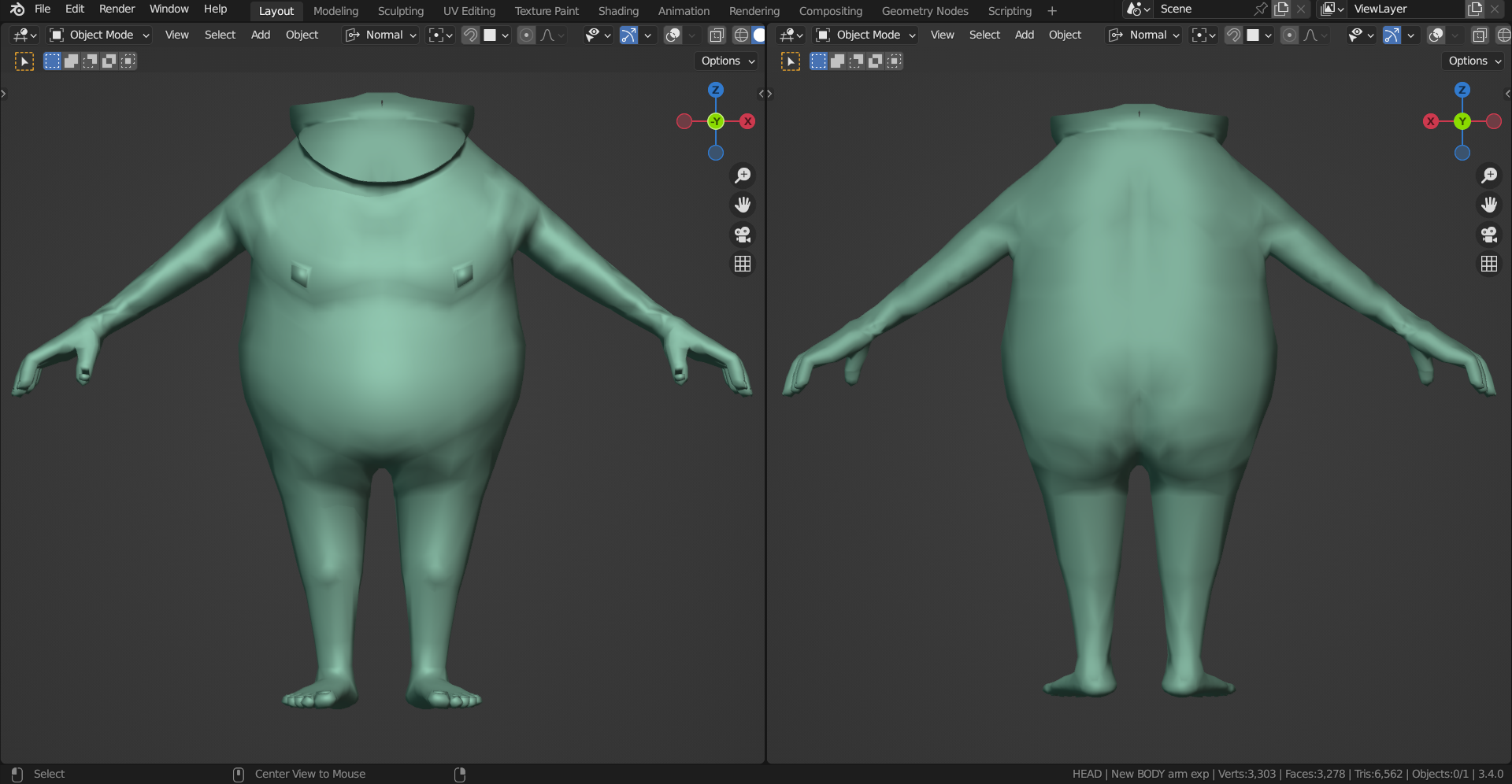Open the File menu
This screenshot has width=1512, height=784.
pos(43,9)
